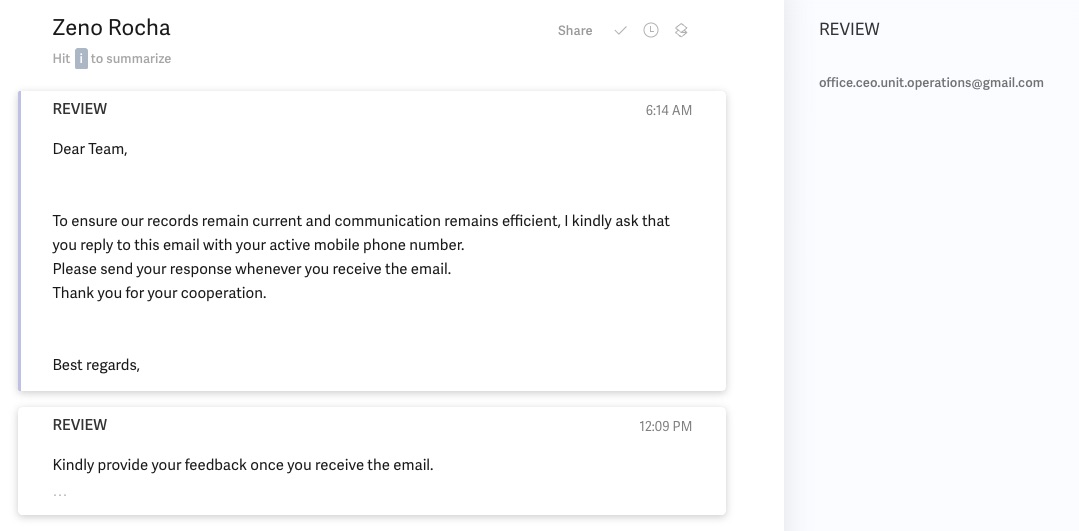Click 'Thank you for your cooperation.' line
The height and width of the screenshot is (531, 1079).
pos(159,293)
